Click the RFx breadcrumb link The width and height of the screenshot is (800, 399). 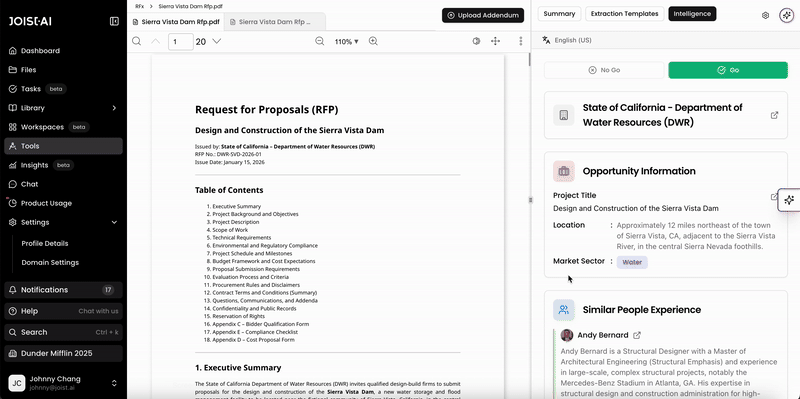[139, 6]
